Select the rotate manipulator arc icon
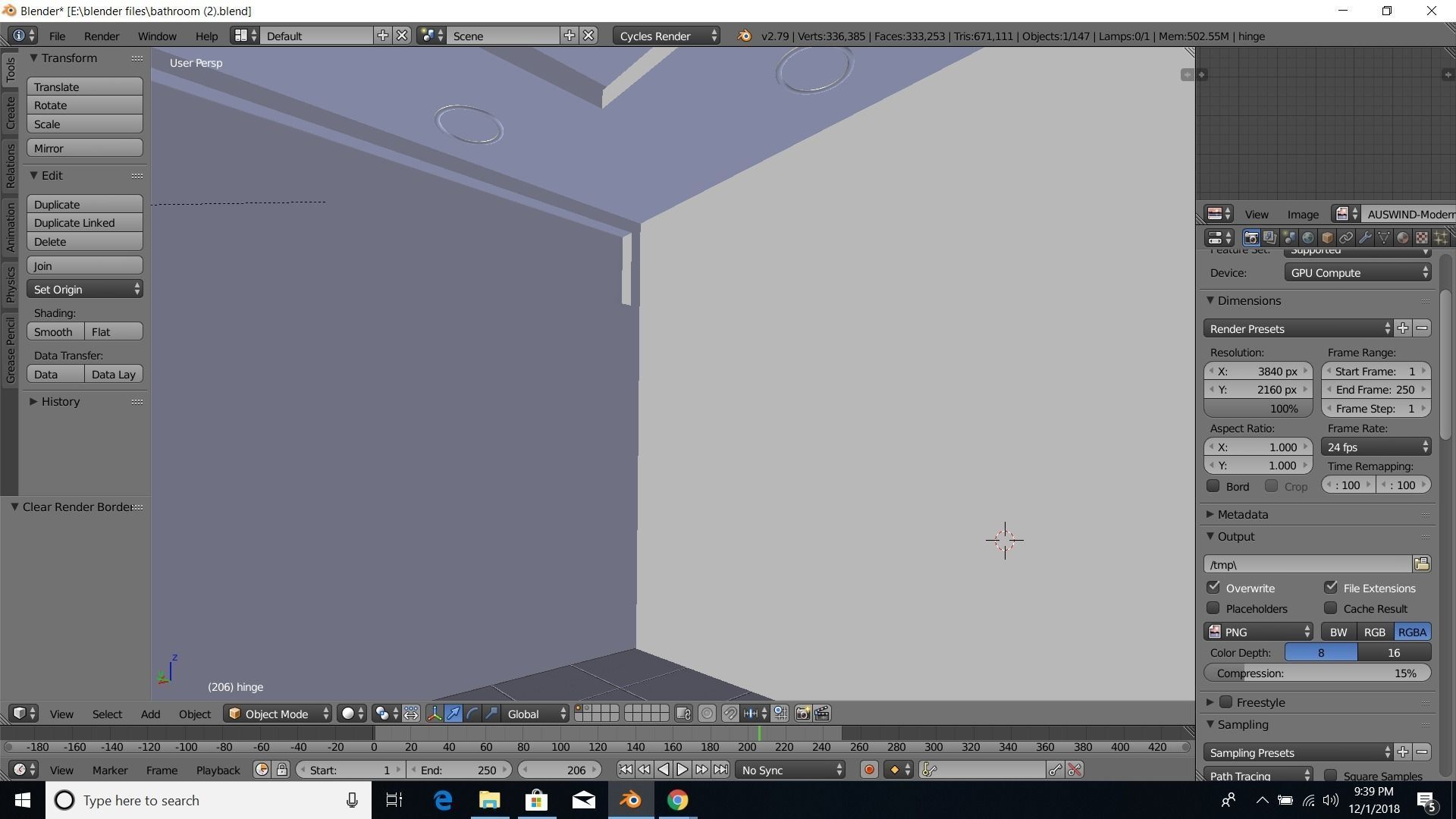 click(x=472, y=714)
